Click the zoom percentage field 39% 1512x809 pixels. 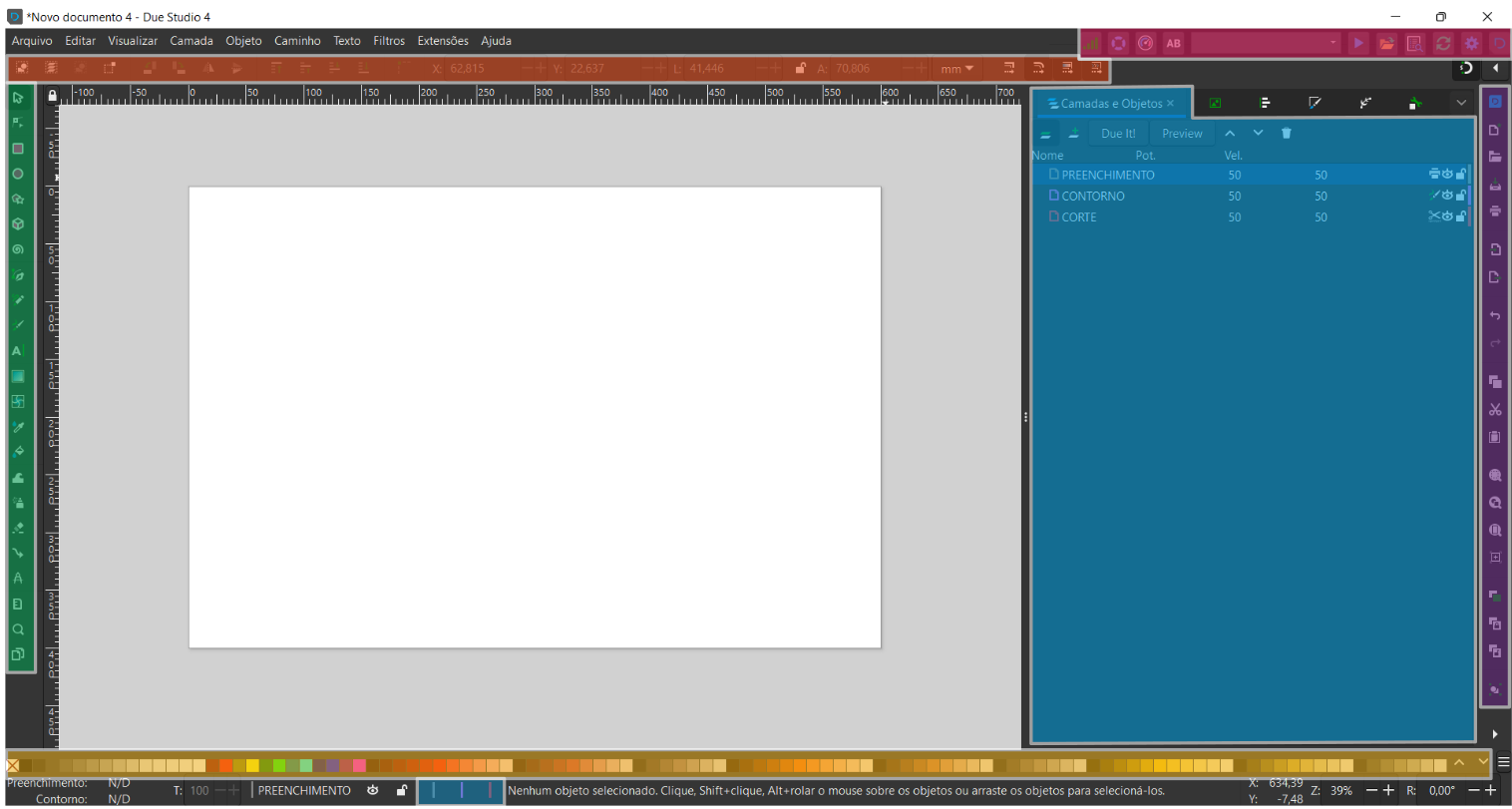(1341, 790)
